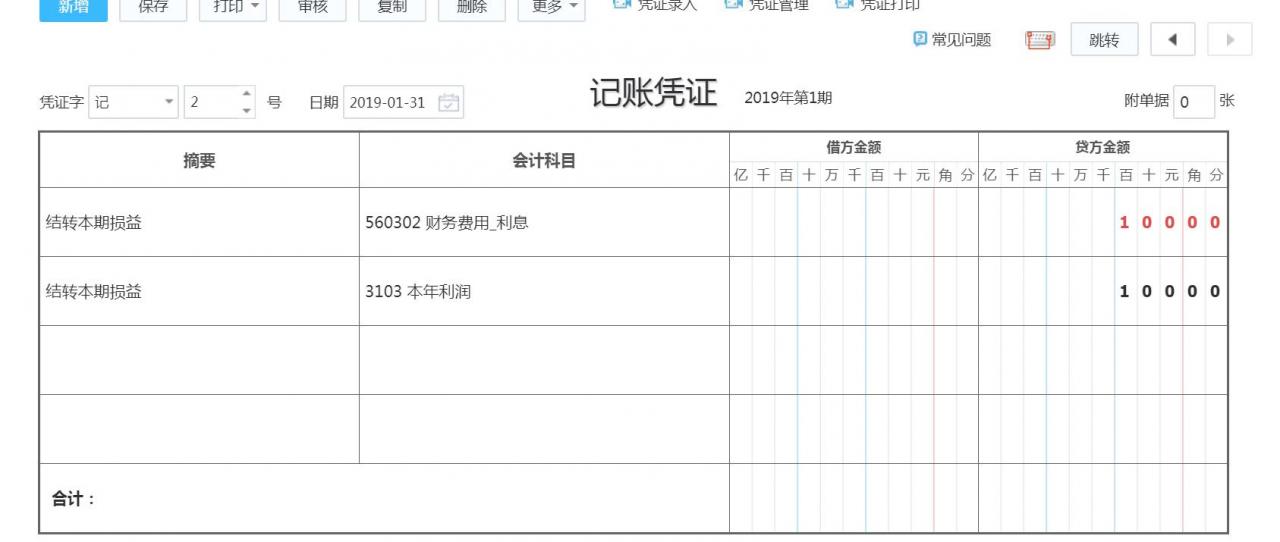The height and width of the screenshot is (542, 1280).
Task: Copy the voucher with 复制
Action: (x=392, y=7)
